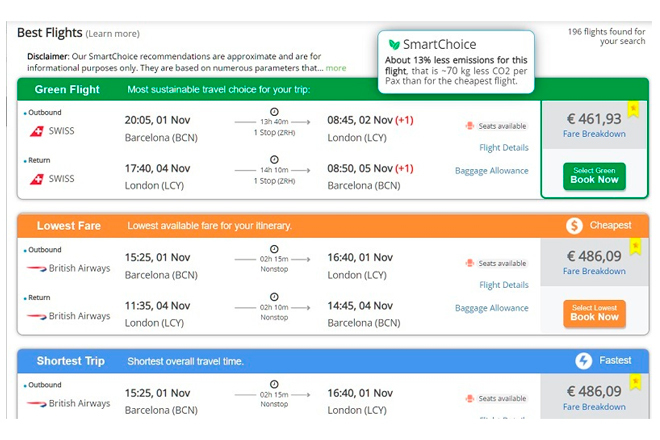
Task: Click the lightning bolt Fastest icon
Action: [584, 360]
